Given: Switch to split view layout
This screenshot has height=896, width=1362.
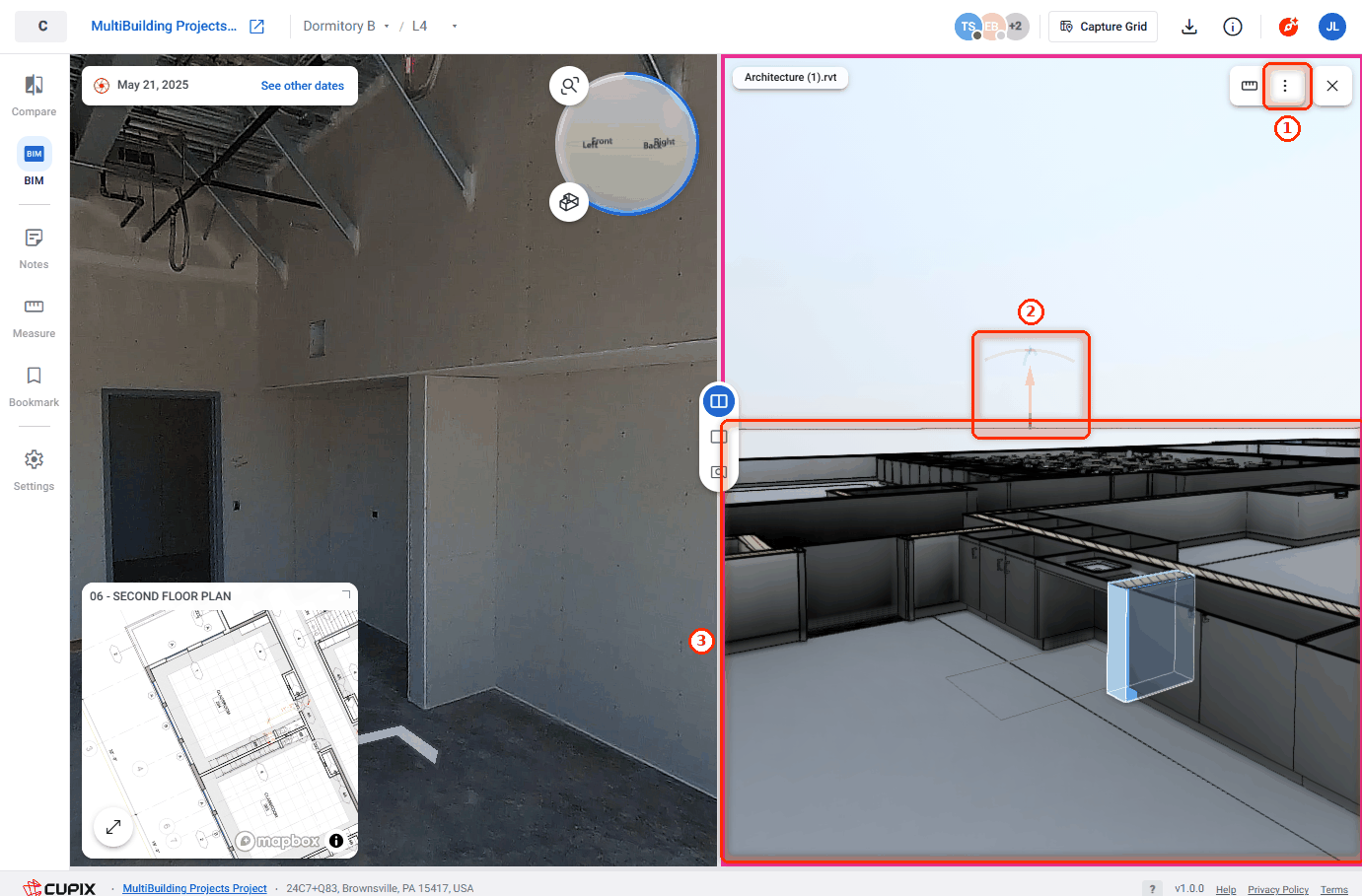Looking at the screenshot, I should pyautogui.click(x=719, y=401).
